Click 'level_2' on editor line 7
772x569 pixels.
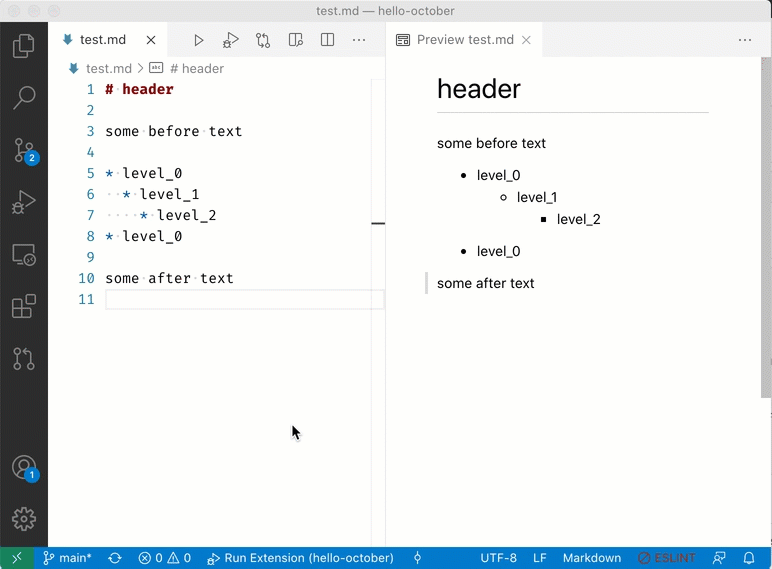[187, 216]
